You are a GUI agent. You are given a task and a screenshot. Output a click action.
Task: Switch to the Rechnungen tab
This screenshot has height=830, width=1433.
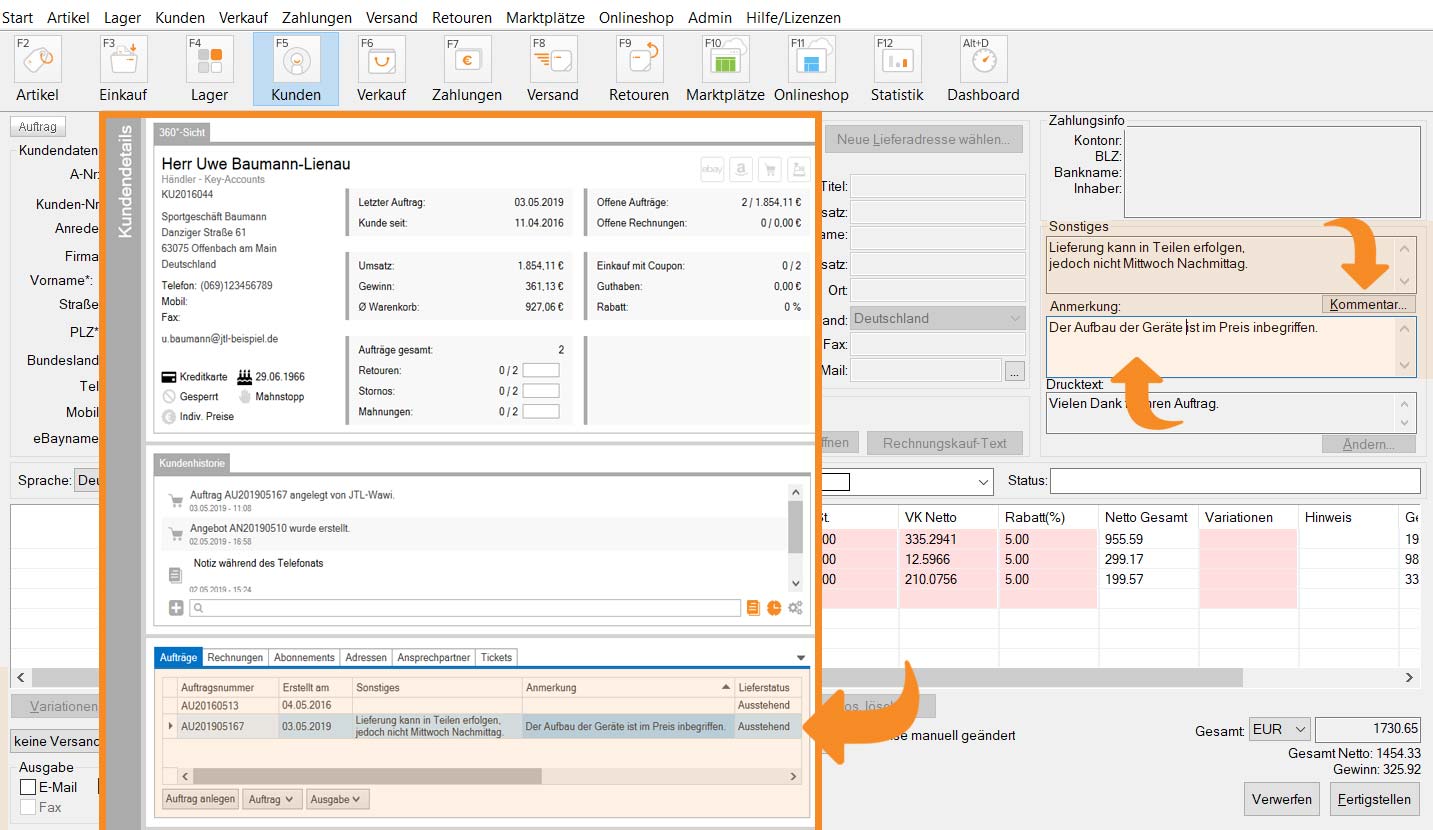(236, 657)
